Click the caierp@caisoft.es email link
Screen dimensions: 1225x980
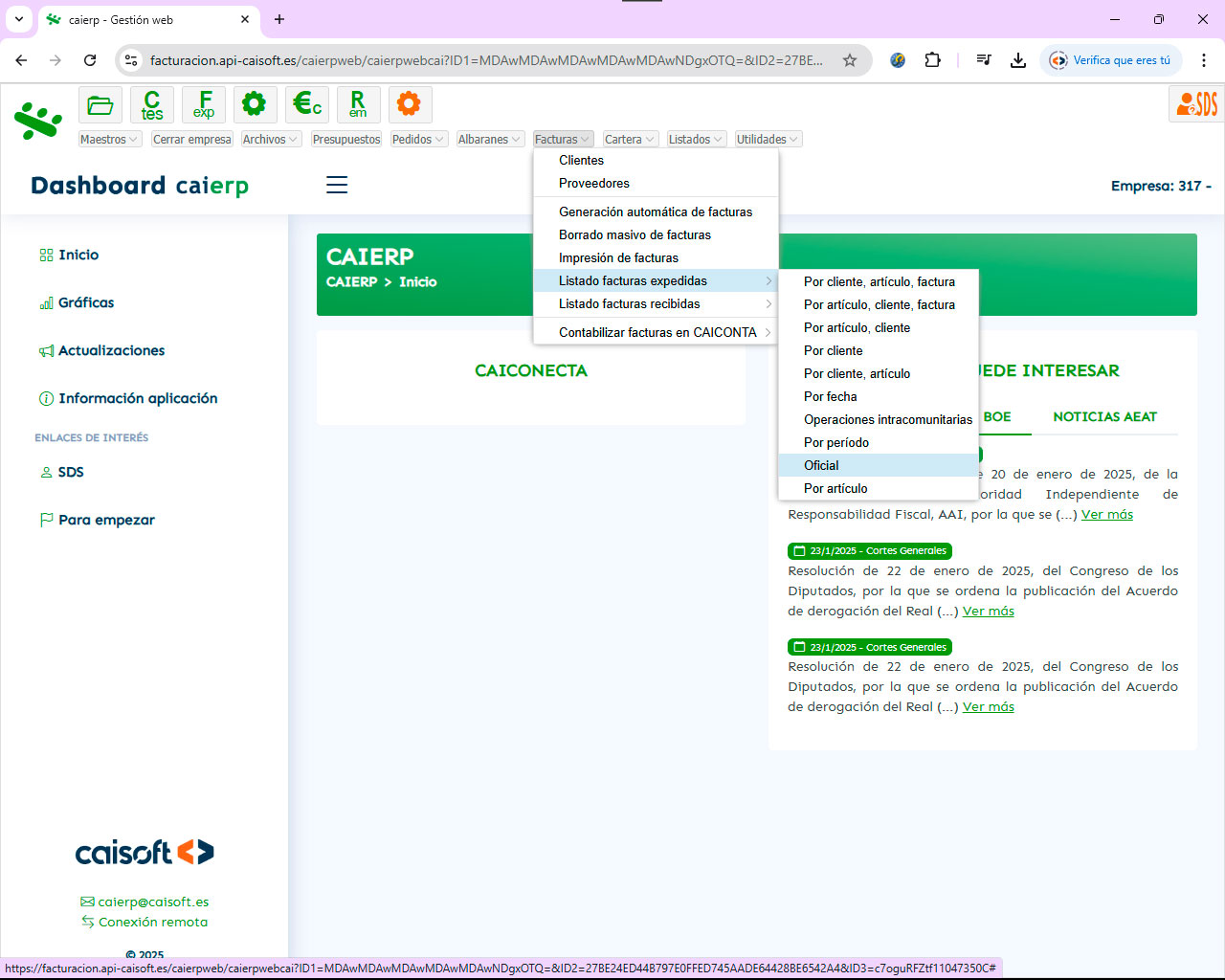145,902
